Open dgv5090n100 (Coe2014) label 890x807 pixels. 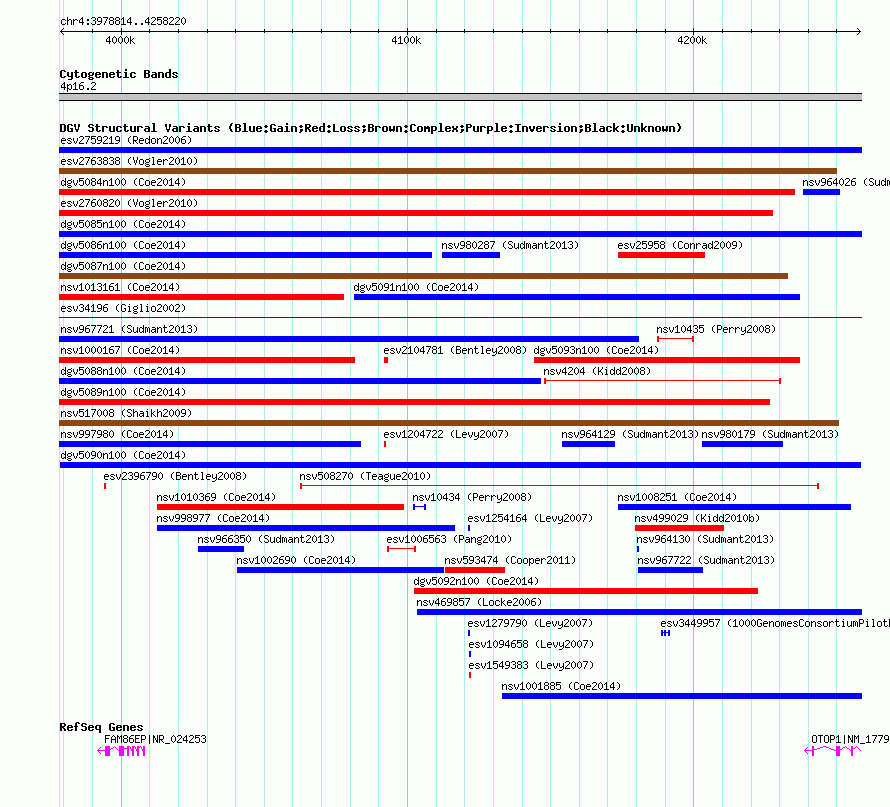tap(123, 455)
